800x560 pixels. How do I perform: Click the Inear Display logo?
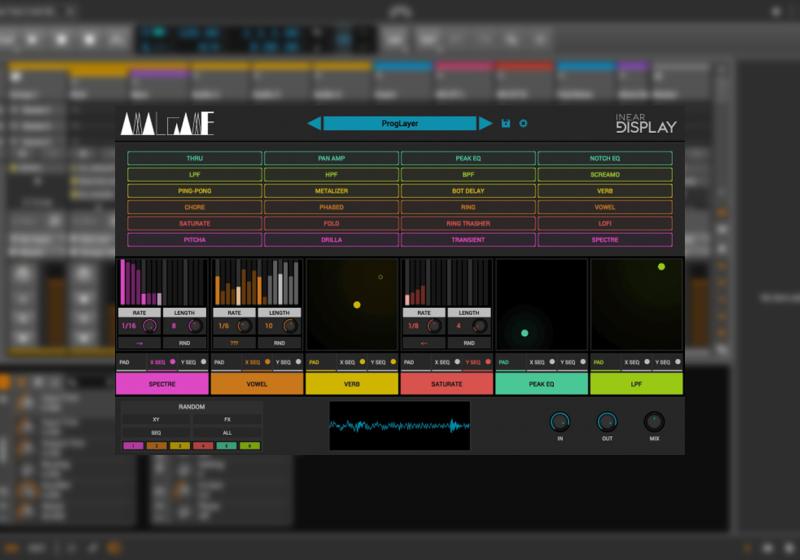tap(645, 125)
